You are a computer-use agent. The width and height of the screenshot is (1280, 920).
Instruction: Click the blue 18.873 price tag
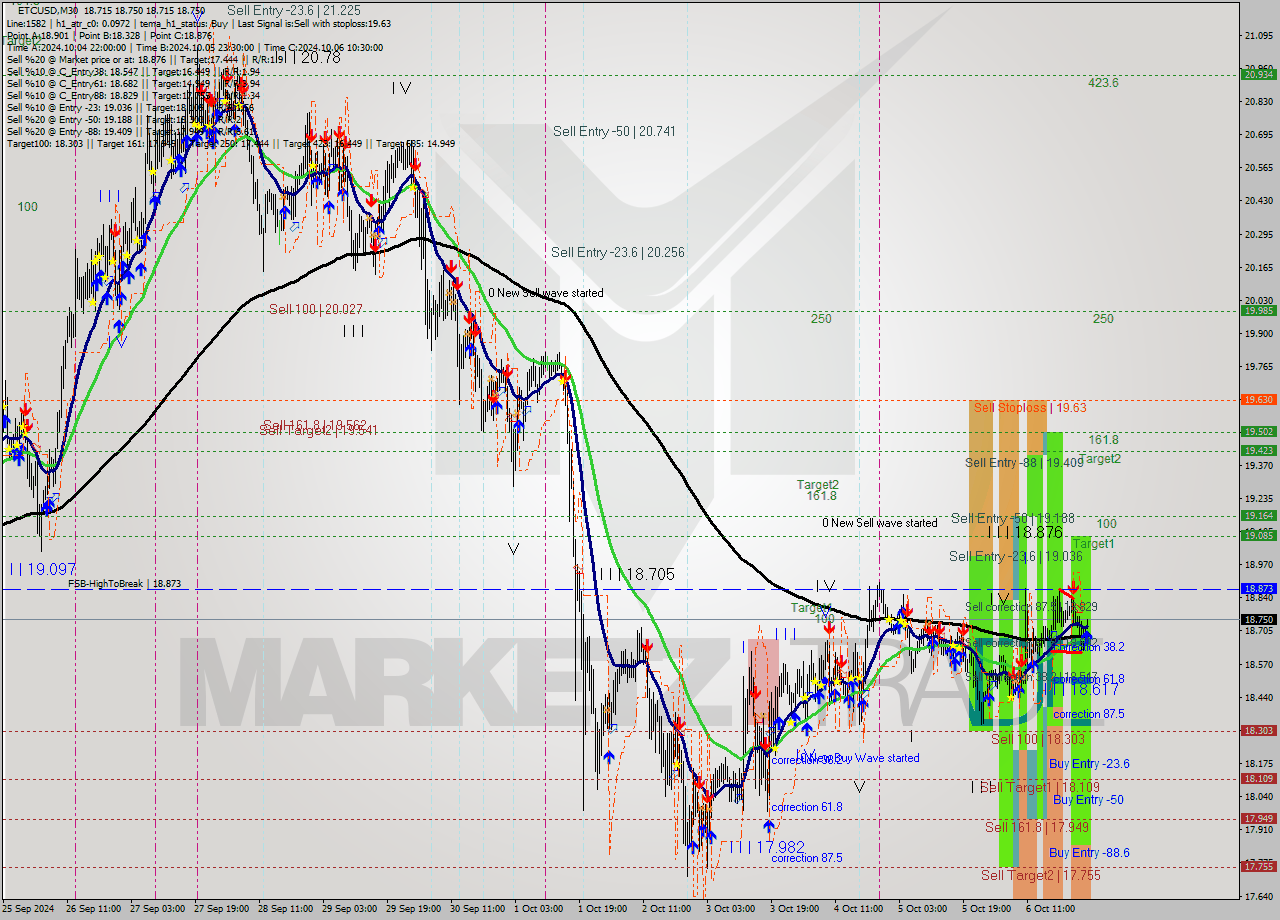point(1258,588)
